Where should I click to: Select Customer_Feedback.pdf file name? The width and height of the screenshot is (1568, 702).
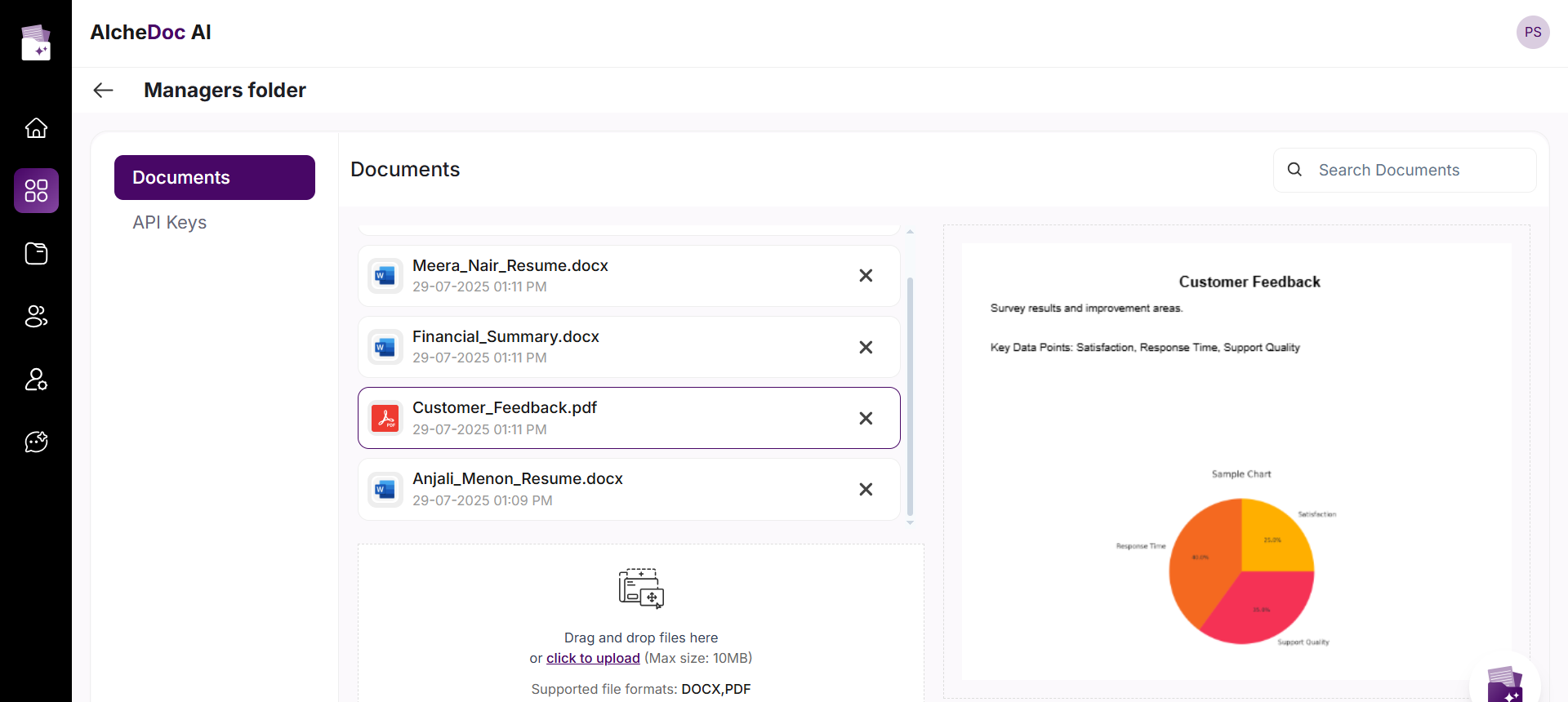coord(505,407)
